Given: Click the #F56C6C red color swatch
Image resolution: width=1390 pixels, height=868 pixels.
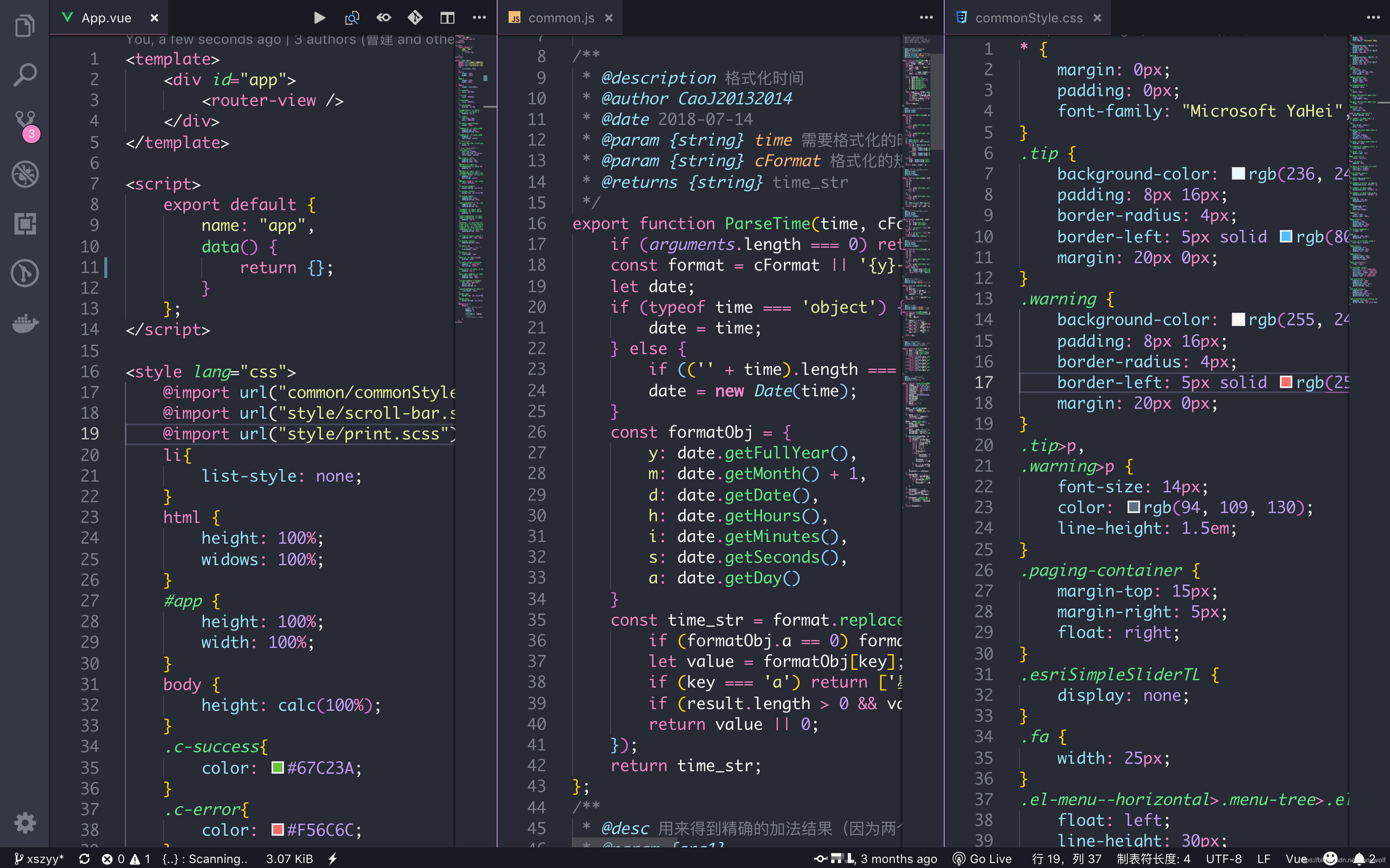Looking at the screenshot, I should click(x=277, y=830).
